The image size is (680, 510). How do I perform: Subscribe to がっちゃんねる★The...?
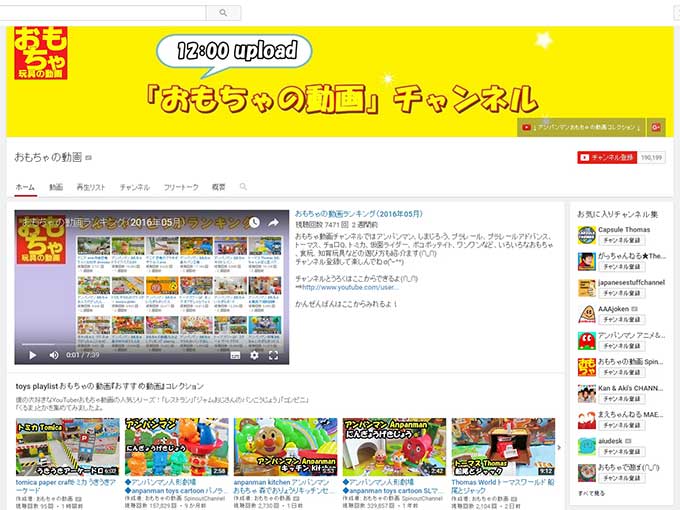point(622,267)
